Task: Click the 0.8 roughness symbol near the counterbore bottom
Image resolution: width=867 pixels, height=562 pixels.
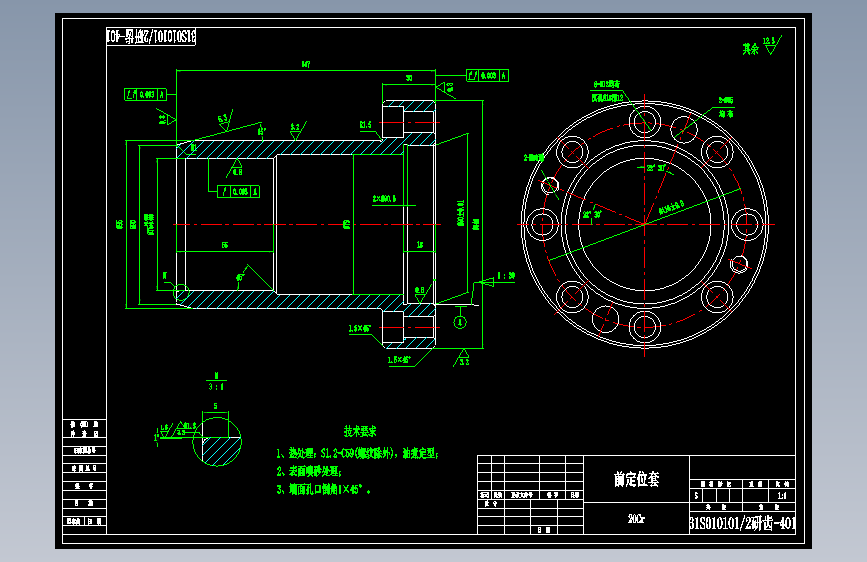Action: 421,293
